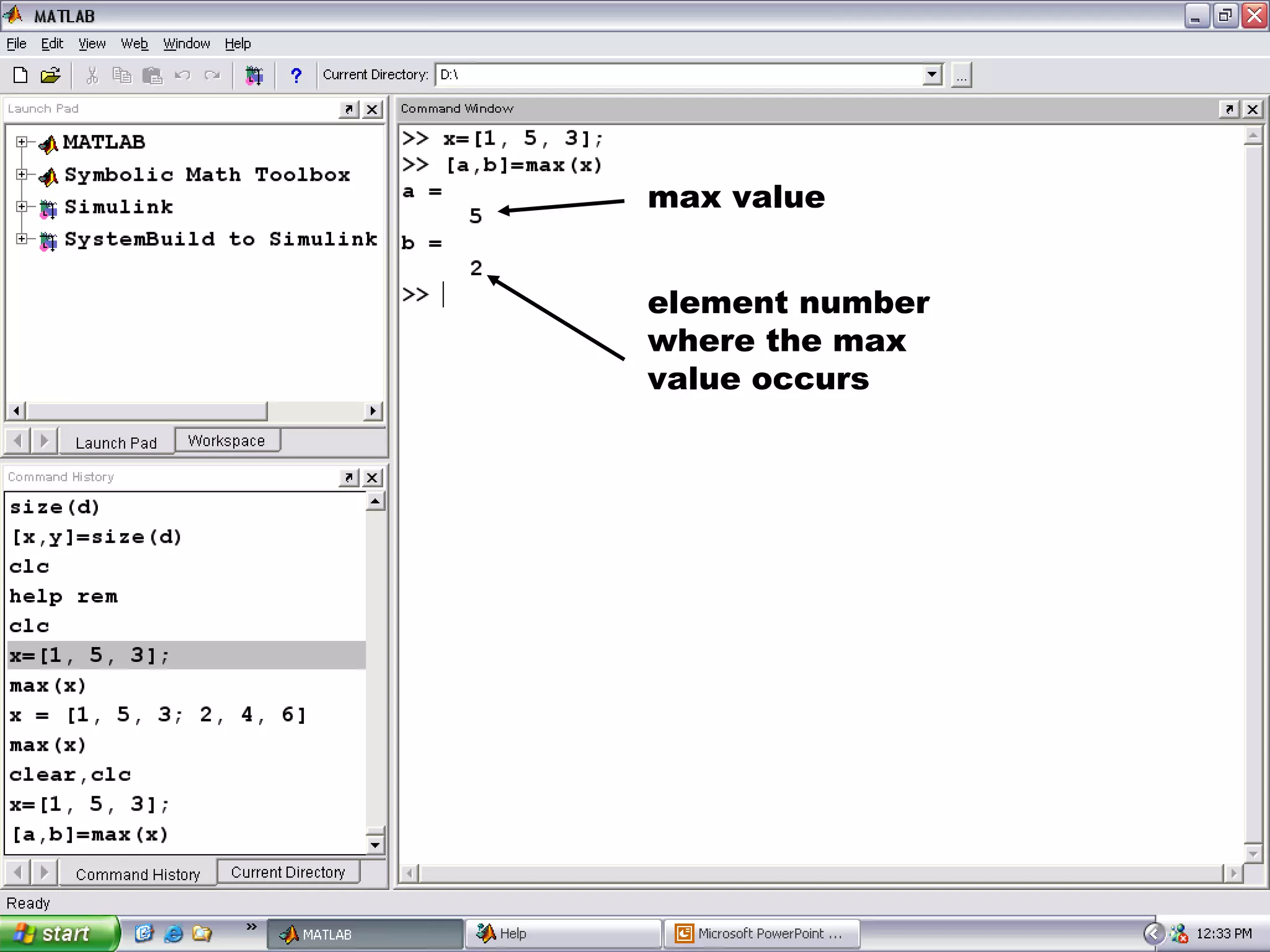
Task: Open the Window menu
Action: [186, 43]
